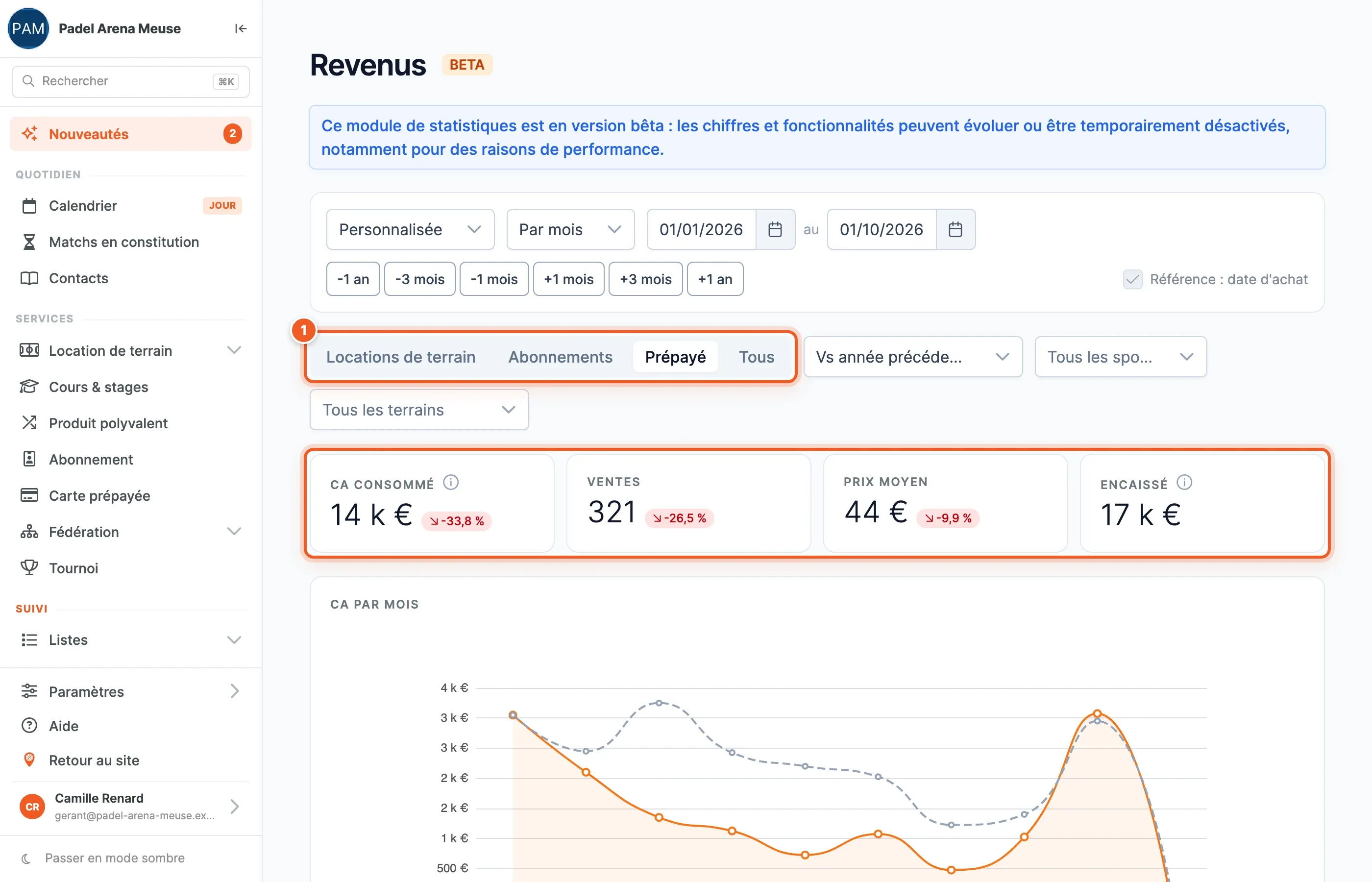
Task: Click the +3 mois button
Action: (645, 279)
